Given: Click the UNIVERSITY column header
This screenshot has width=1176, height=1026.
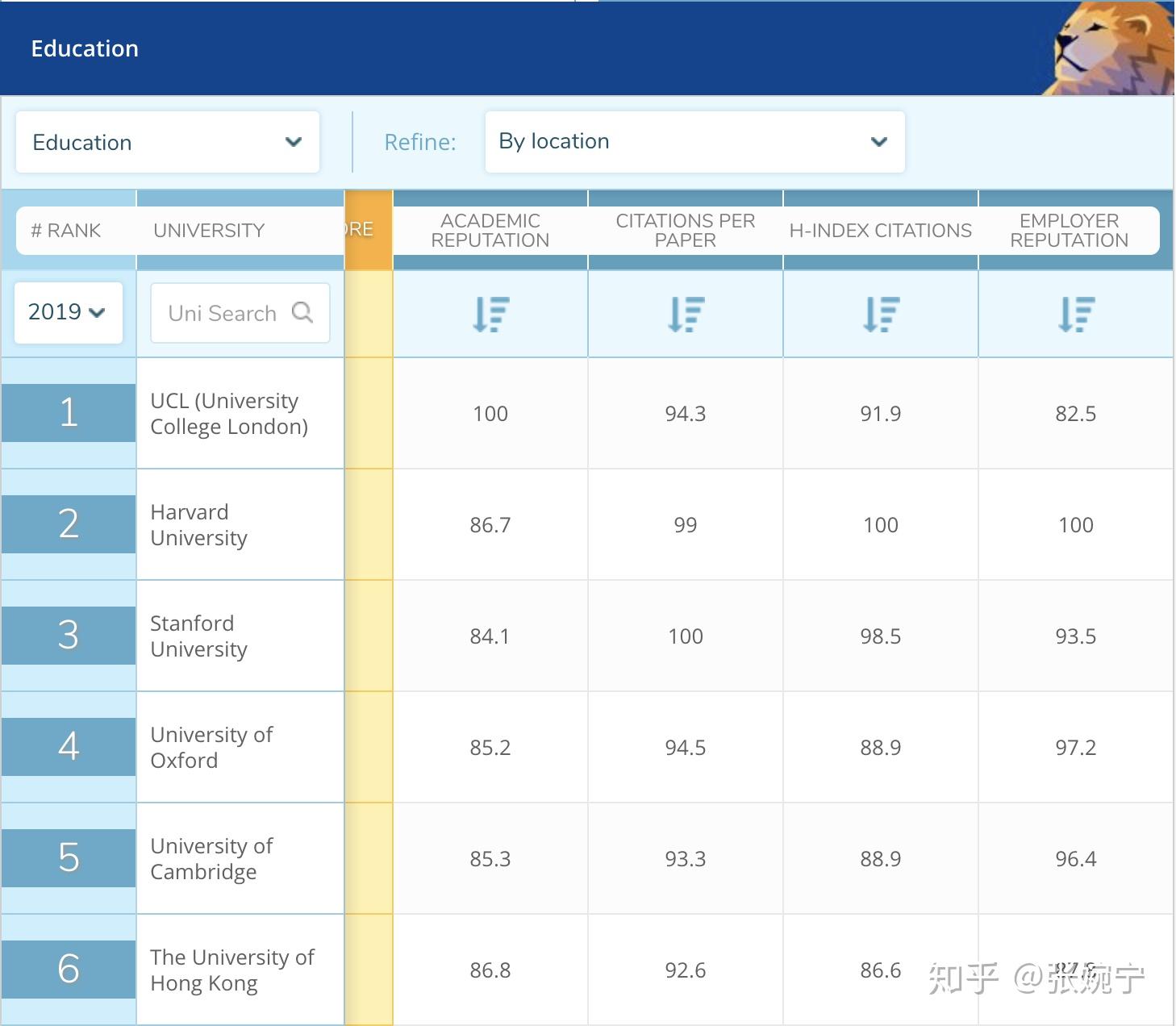Looking at the screenshot, I should pos(208,230).
